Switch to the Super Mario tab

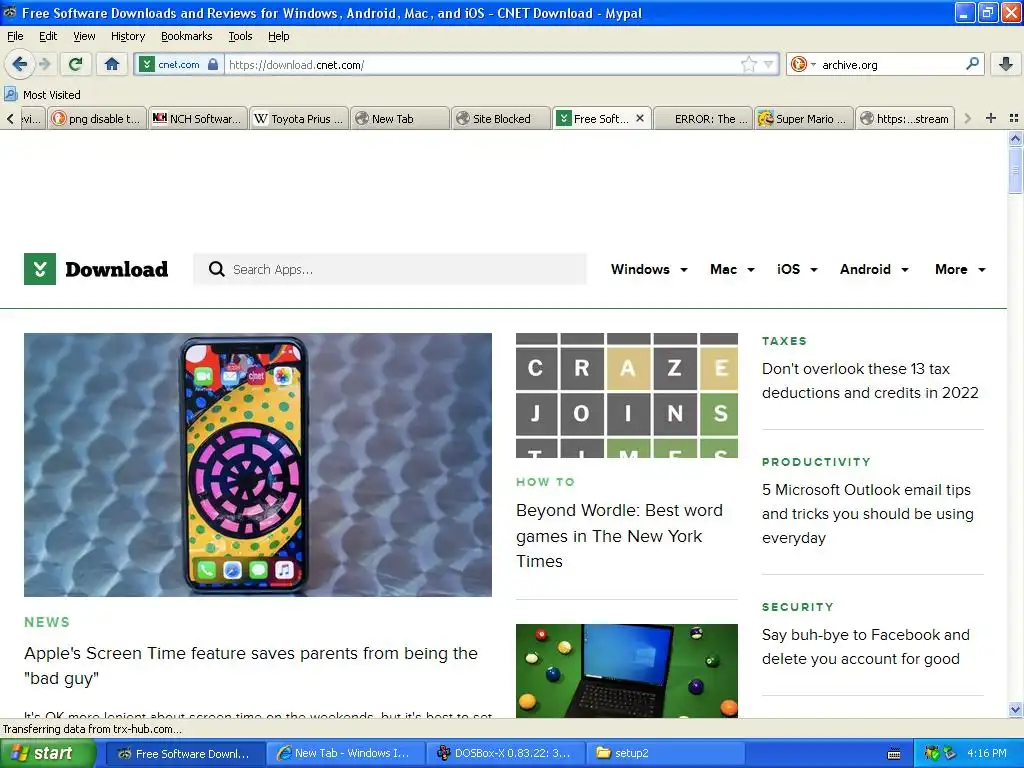803,118
